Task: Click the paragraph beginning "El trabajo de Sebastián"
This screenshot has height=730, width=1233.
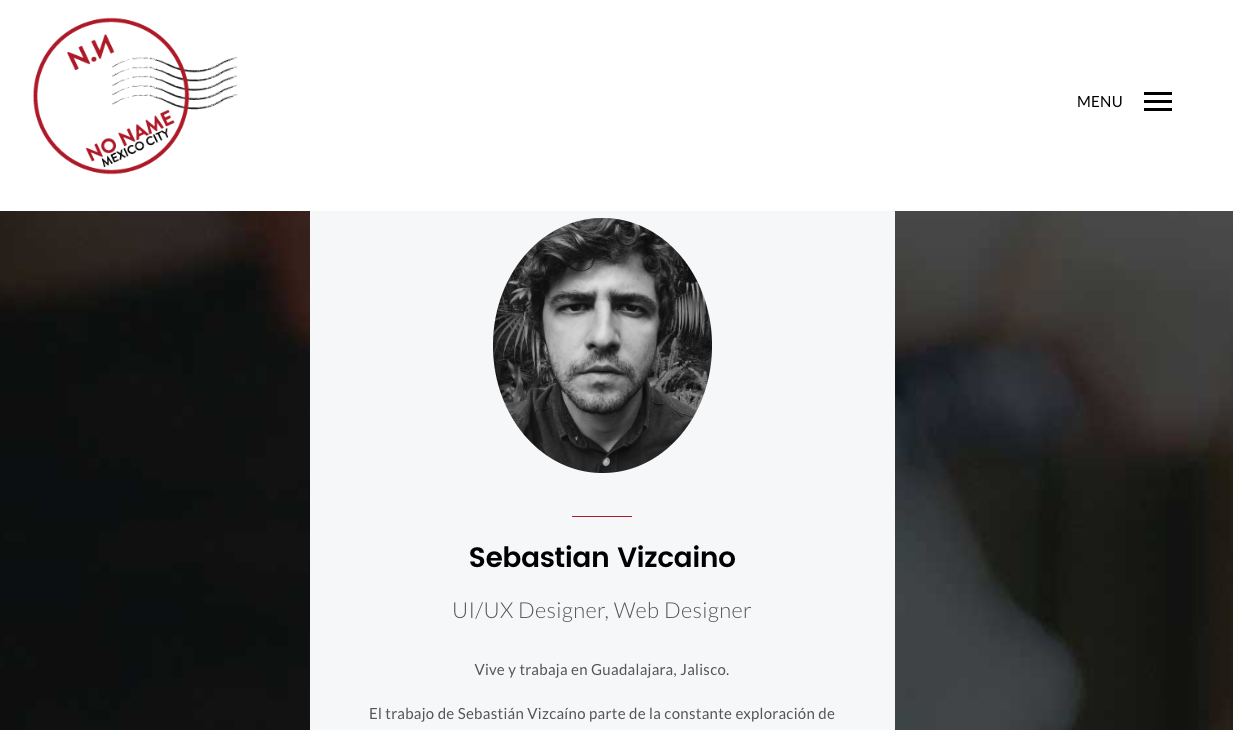Action: tap(602, 714)
